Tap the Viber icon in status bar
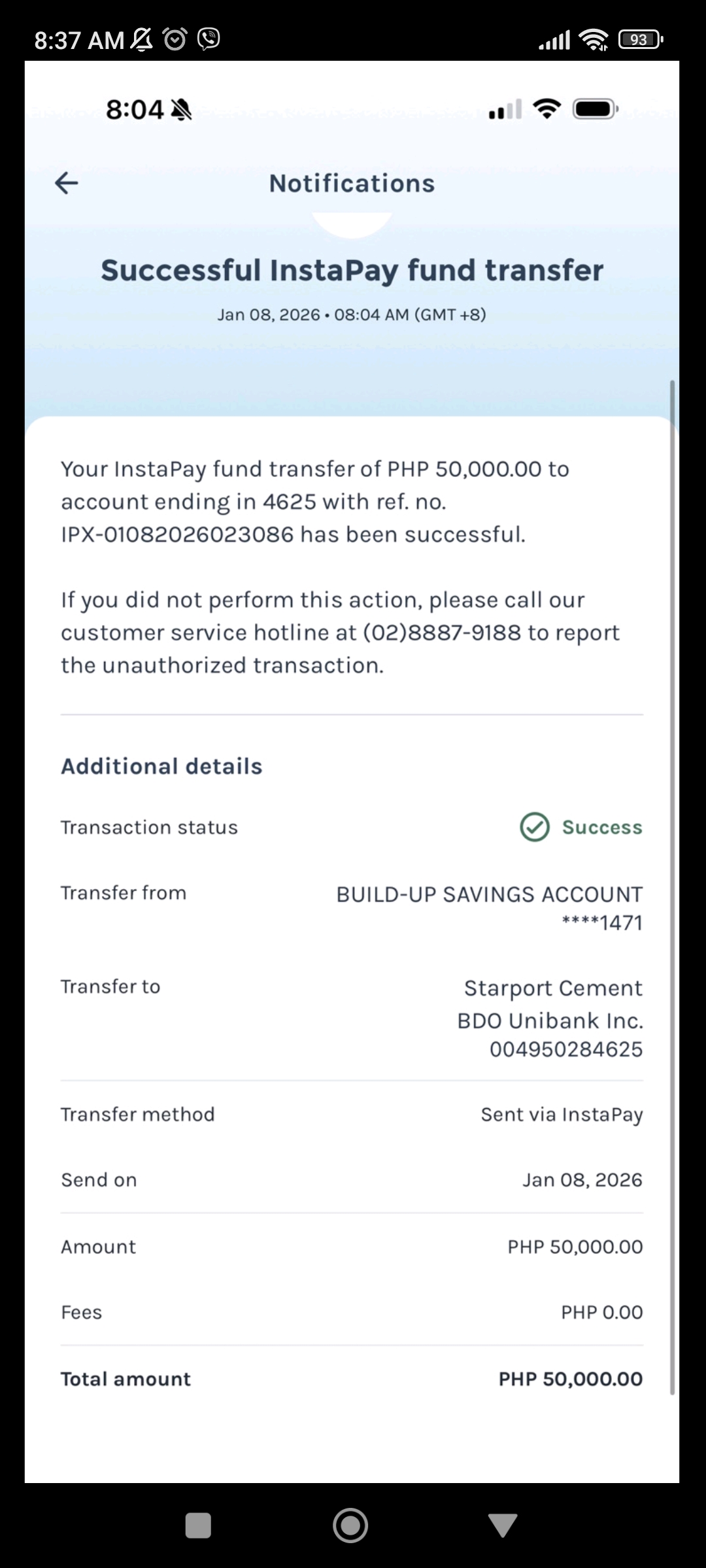706x1568 pixels. (209, 39)
